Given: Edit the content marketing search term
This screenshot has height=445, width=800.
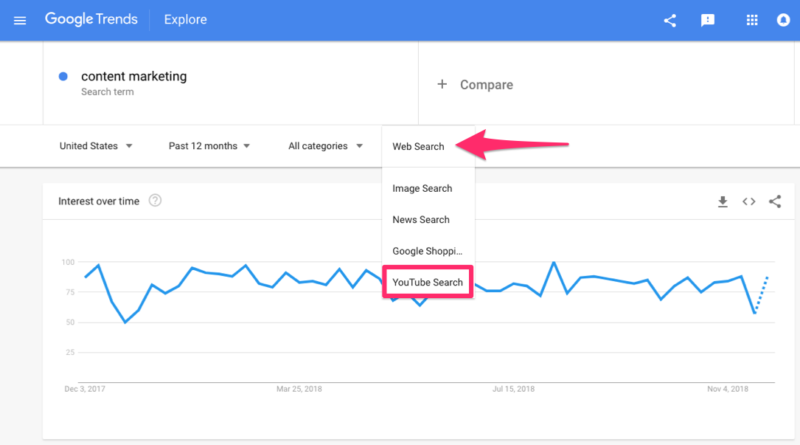Looking at the screenshot, I should [133, 76].
